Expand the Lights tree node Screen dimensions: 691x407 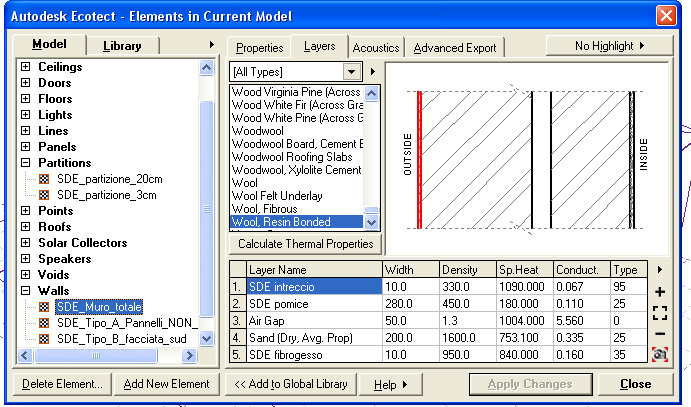[x=26, y=115]
